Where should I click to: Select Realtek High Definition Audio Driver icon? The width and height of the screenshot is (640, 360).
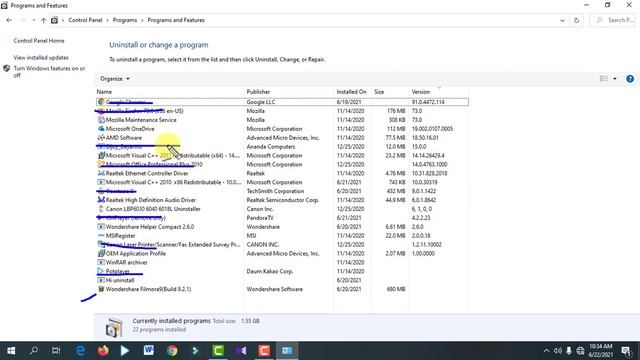point(101,200)
